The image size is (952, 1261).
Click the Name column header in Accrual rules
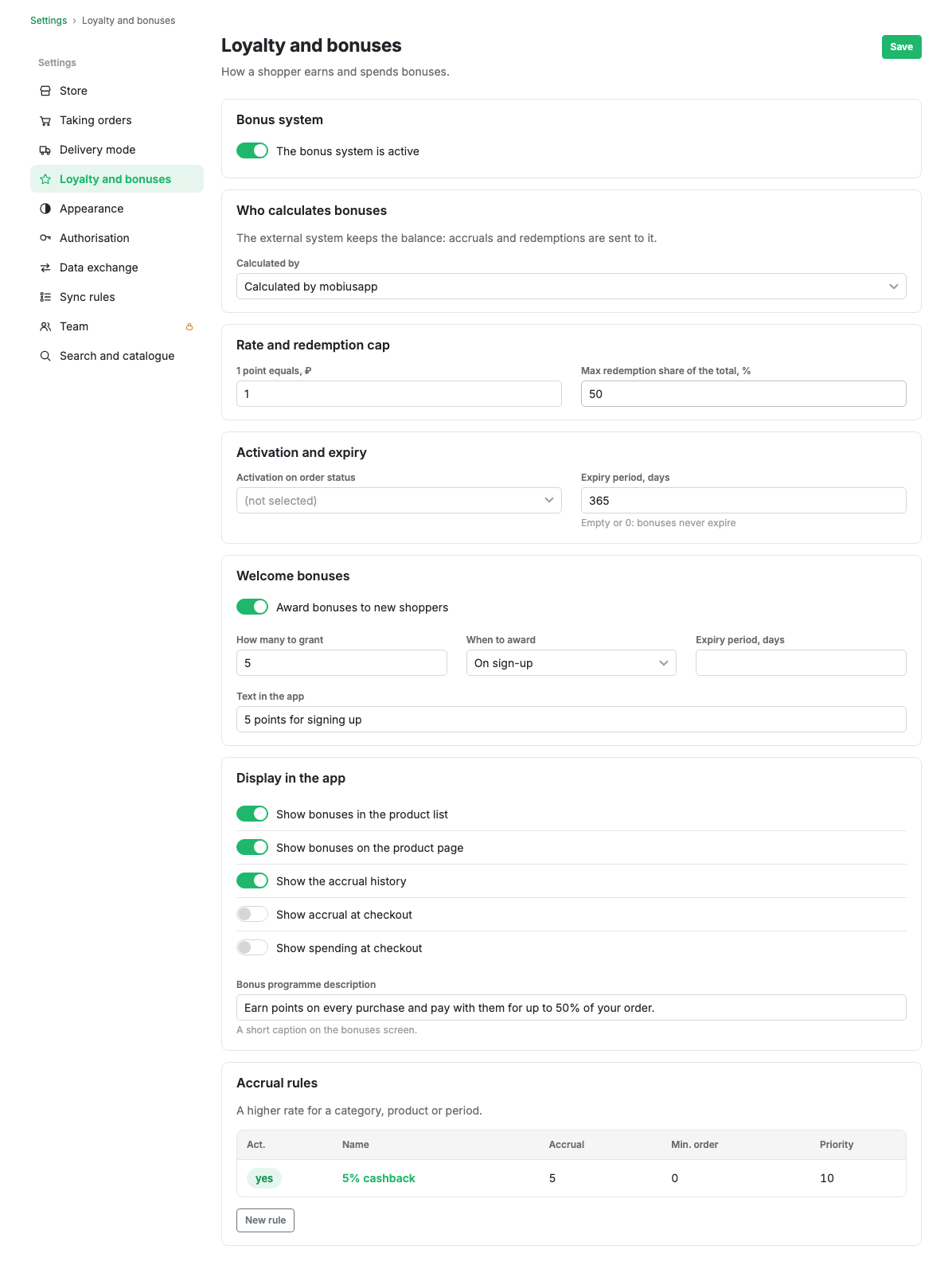[x=356, y=1145]
